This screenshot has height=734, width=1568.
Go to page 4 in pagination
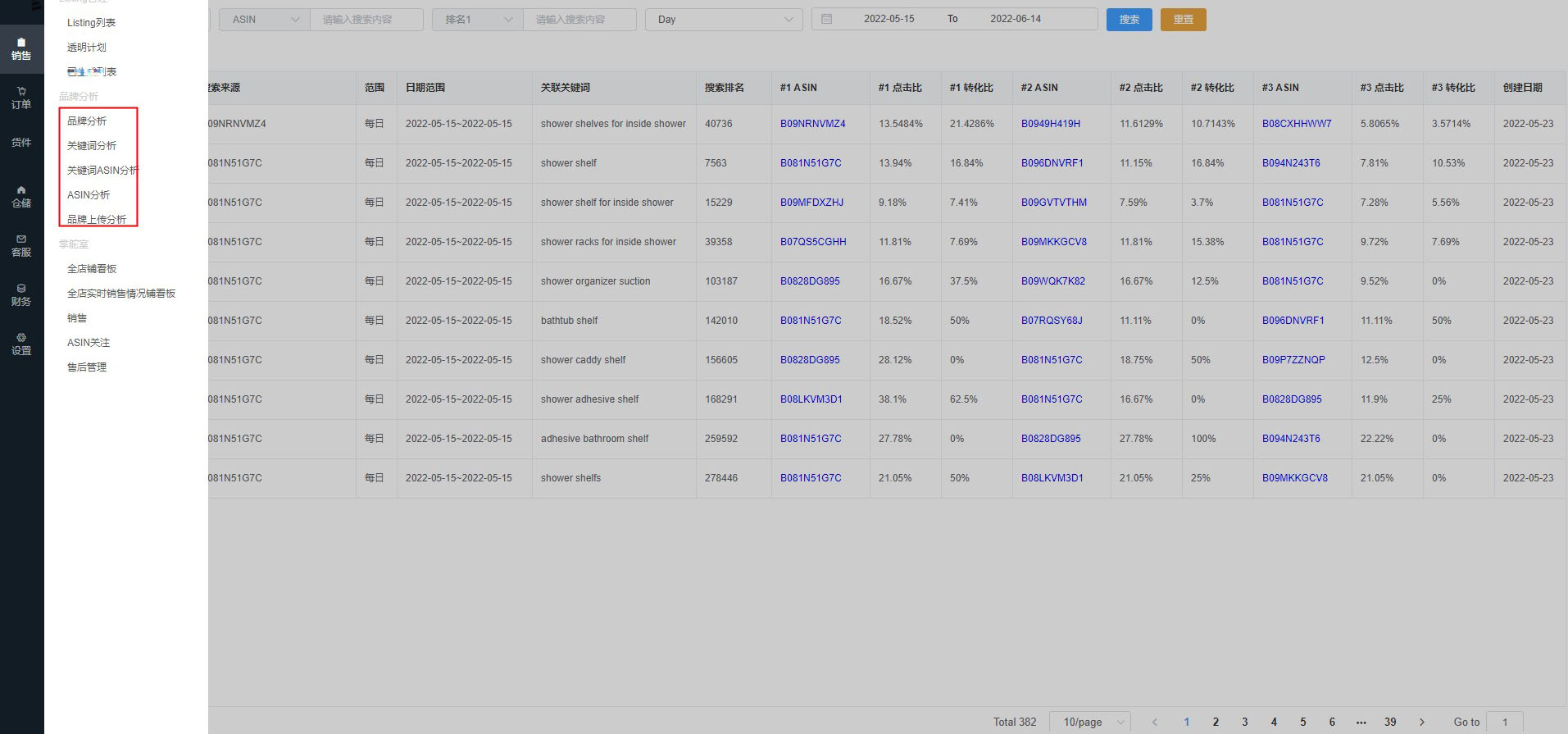click(x=1274, y=722)
